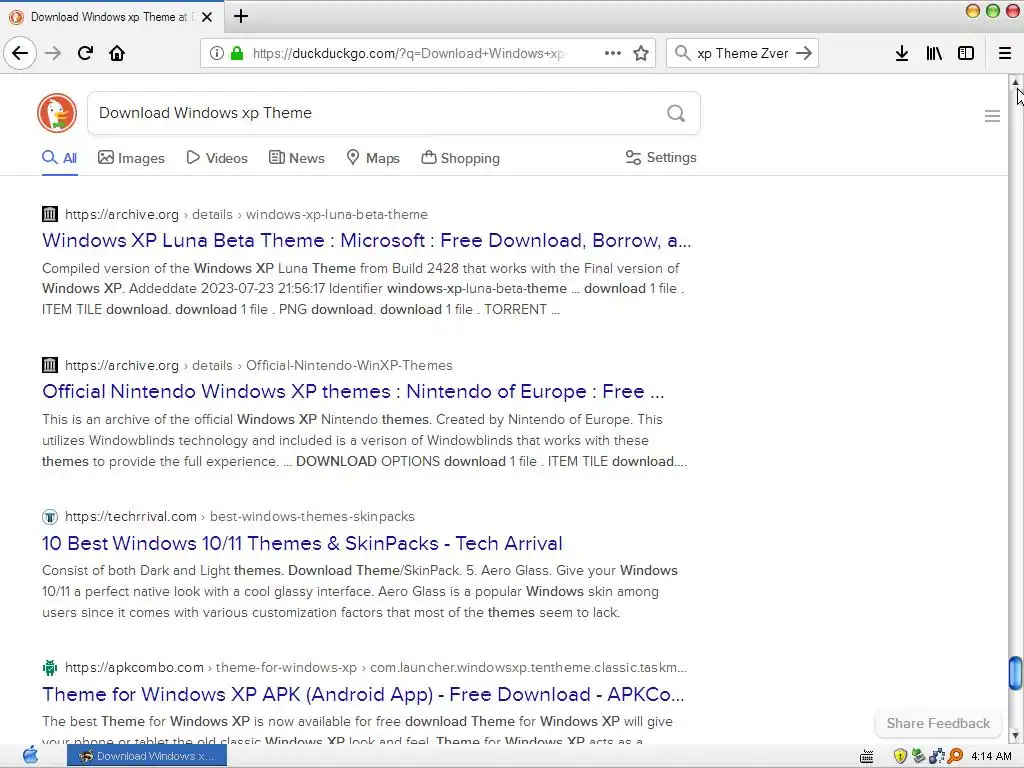1024x768 pixels.
Task: Select the All search tab
Action: click(x=59, y=158)
